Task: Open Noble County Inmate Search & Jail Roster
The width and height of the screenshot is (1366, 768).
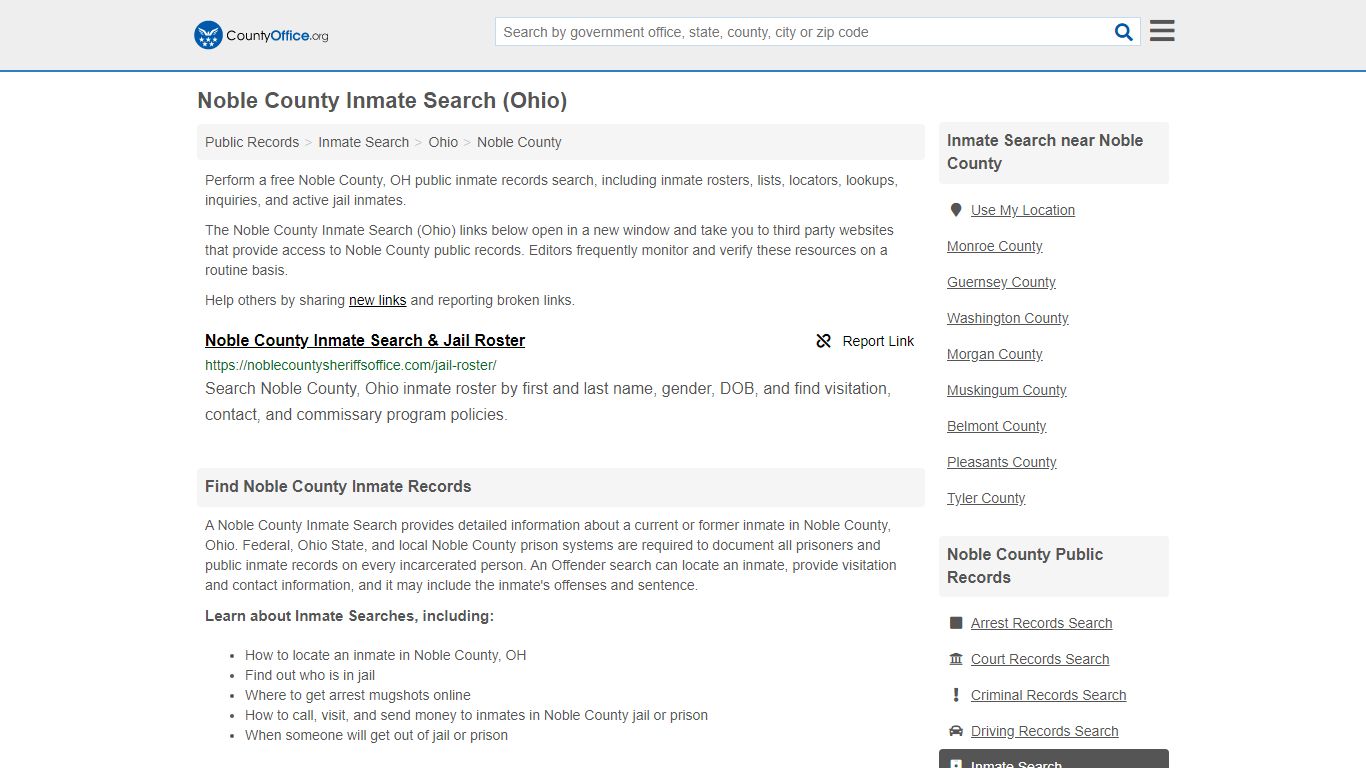Action: pyautogui.click(x=365, y=340)
